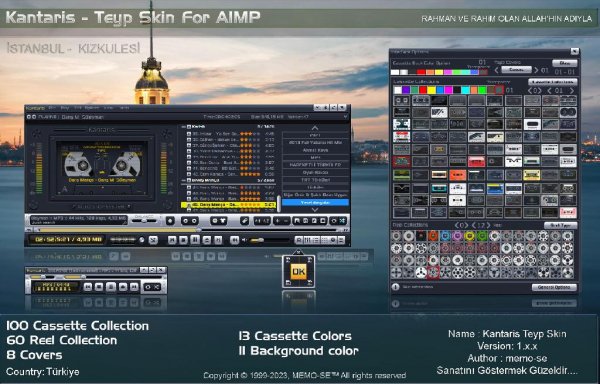Click the link/chain icon in middle toolbar
600x384 pixels.
tap(244, 221)
